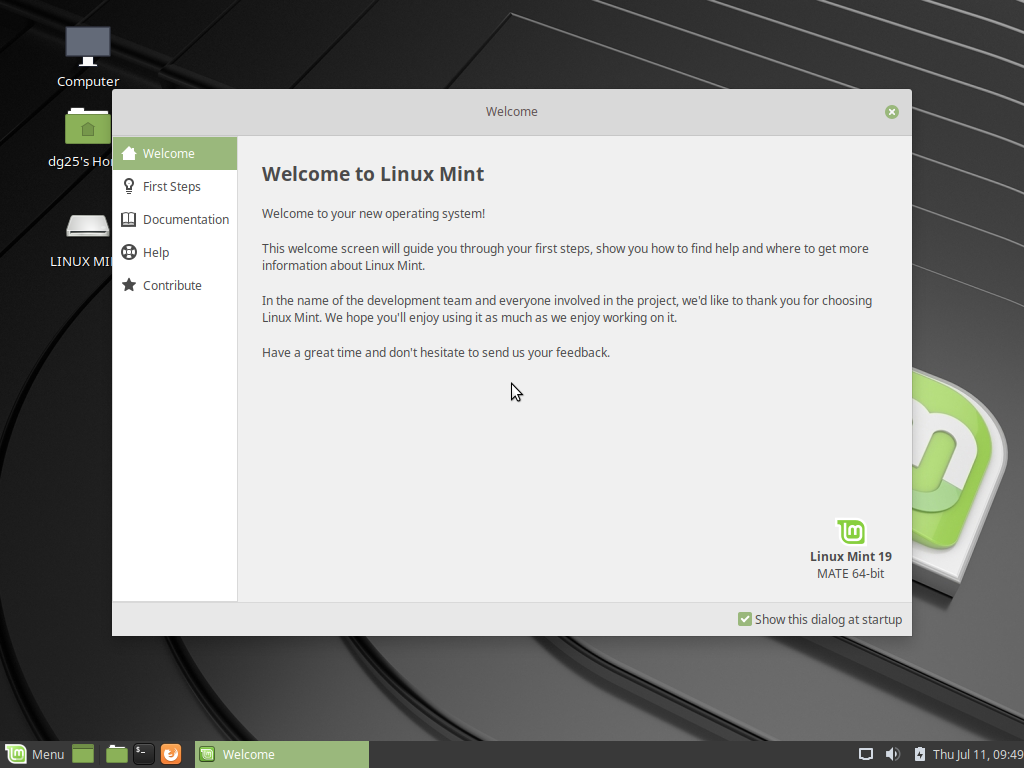The height and width of the screenshot is (768, 1024).
Task: Open dg25's Home folder on the desktop
Action: (88, 127)
